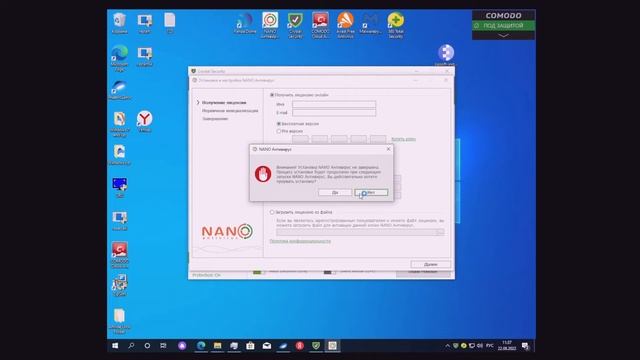Open Microsoft Edge from taskbar
Viewport: 640px width, 360px height.
[x=201, y=346]
